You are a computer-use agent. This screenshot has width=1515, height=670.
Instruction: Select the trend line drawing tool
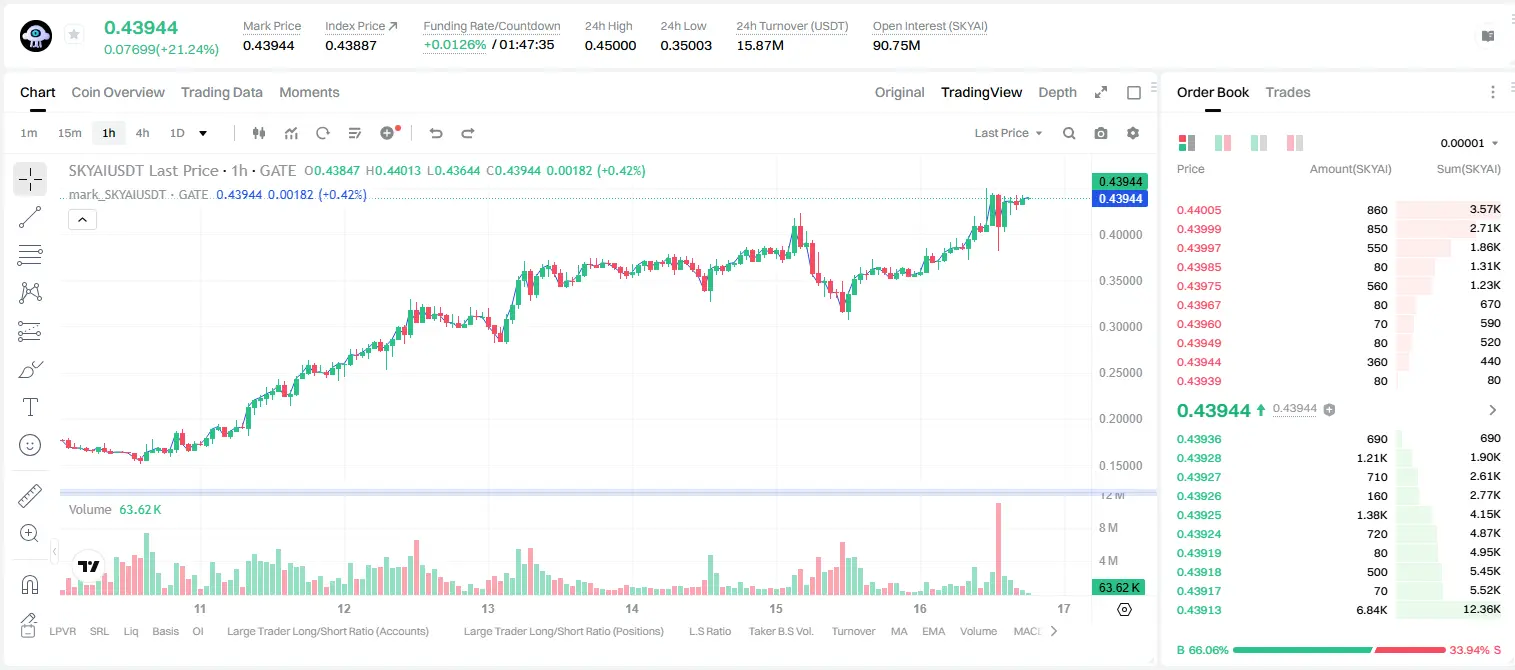(x=30, y=217)
